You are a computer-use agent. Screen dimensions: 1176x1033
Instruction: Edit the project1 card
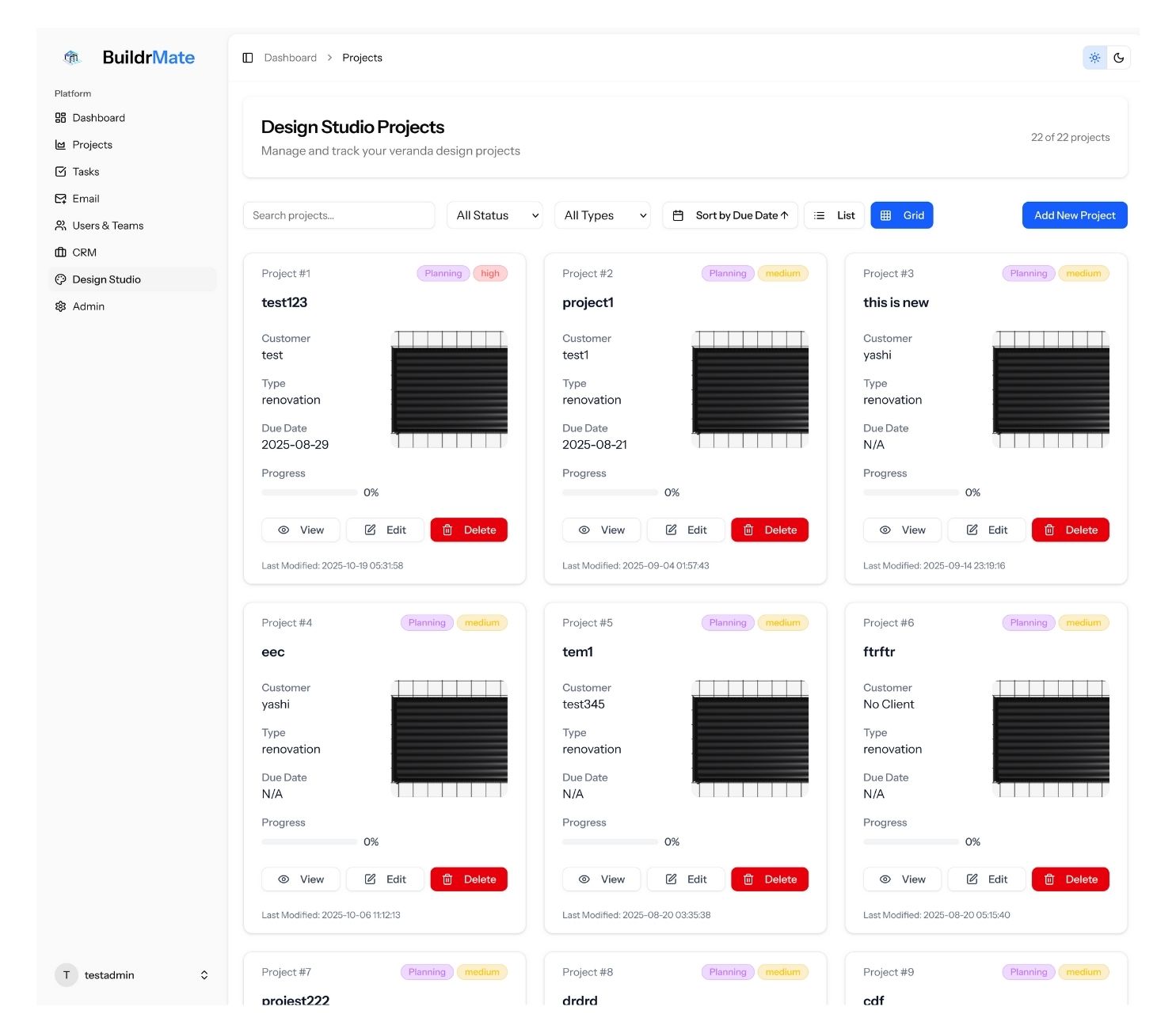click(x=686, y=530)
